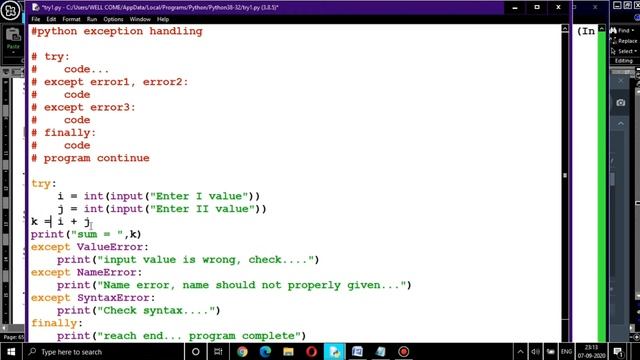Image resolution: width=640 pixels, height=360 pixels.
Task: Click '# except error1, error2:' comment
Action: point(110,82)
